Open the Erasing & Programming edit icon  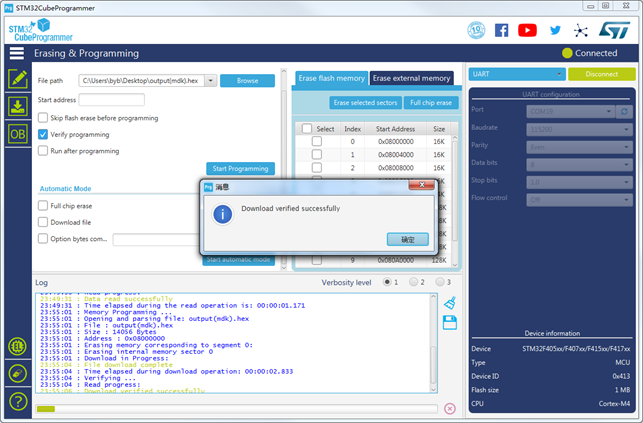click(17, 78)
